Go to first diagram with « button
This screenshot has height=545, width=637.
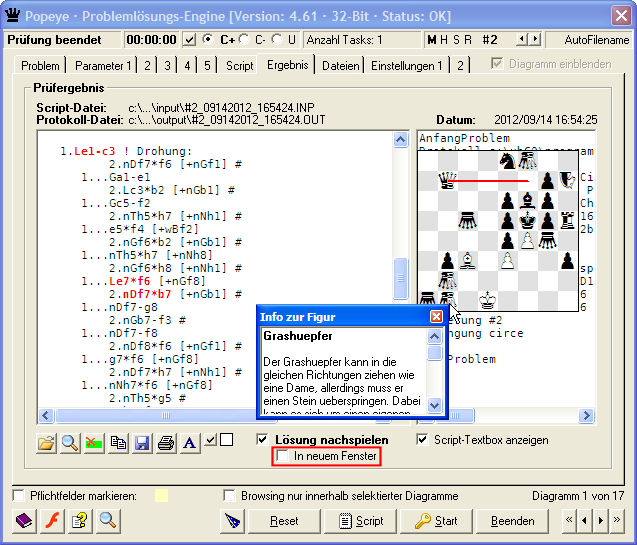569,520
